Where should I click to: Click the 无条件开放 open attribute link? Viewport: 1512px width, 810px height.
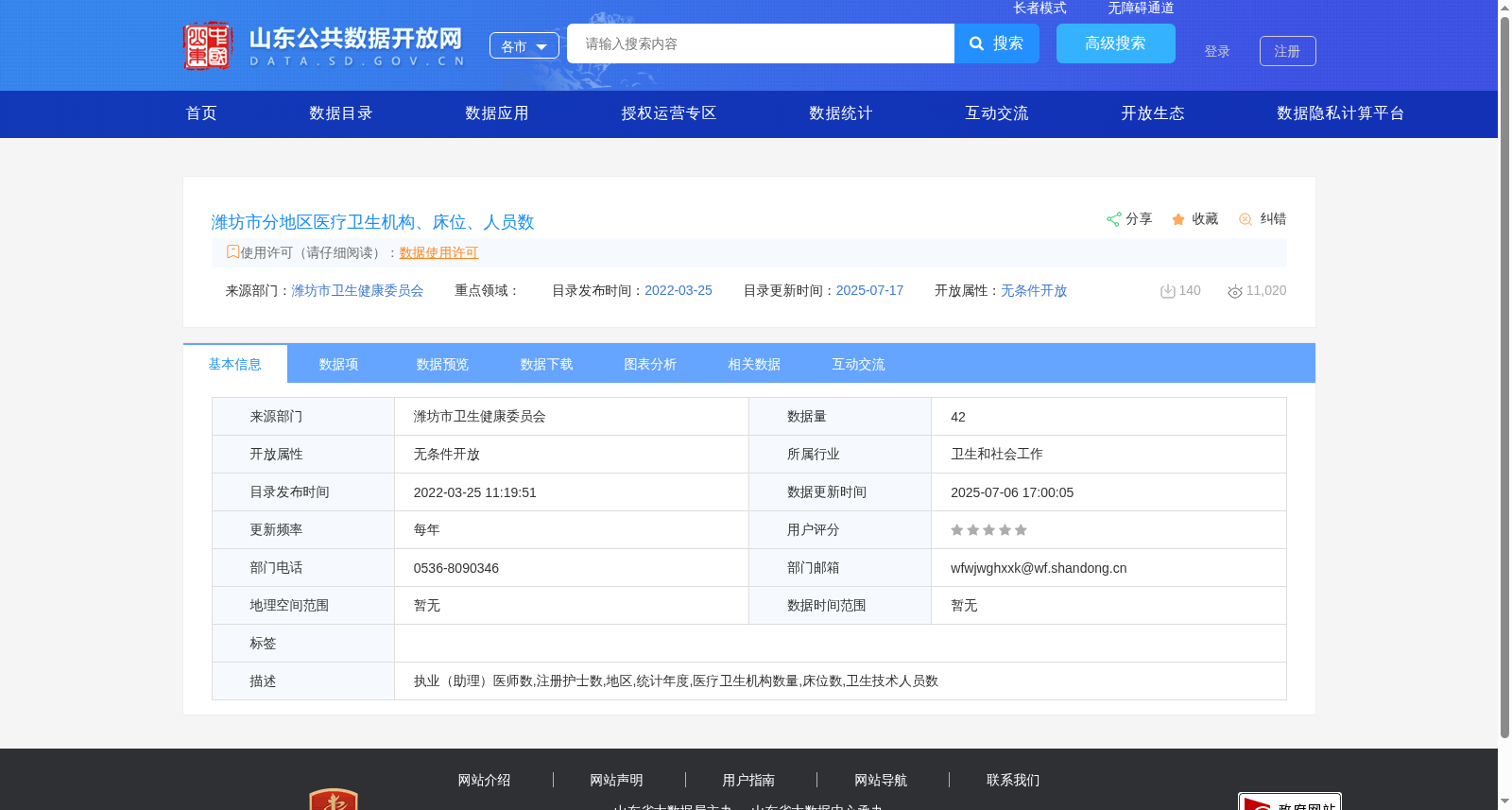[1034, 290]
